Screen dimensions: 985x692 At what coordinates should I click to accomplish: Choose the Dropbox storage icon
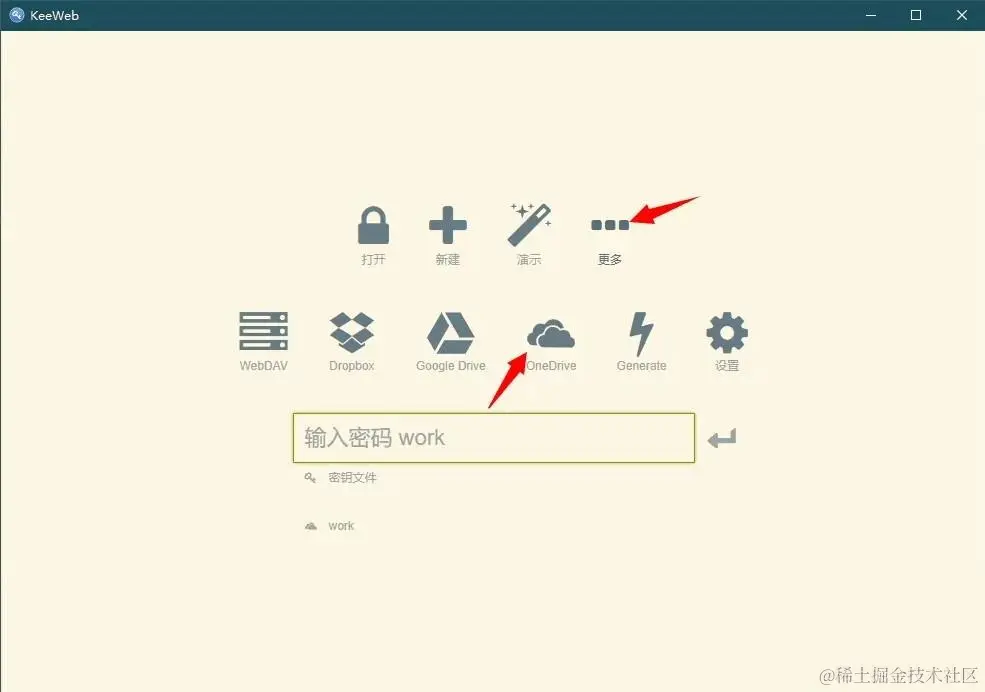[x=352, y=332]
